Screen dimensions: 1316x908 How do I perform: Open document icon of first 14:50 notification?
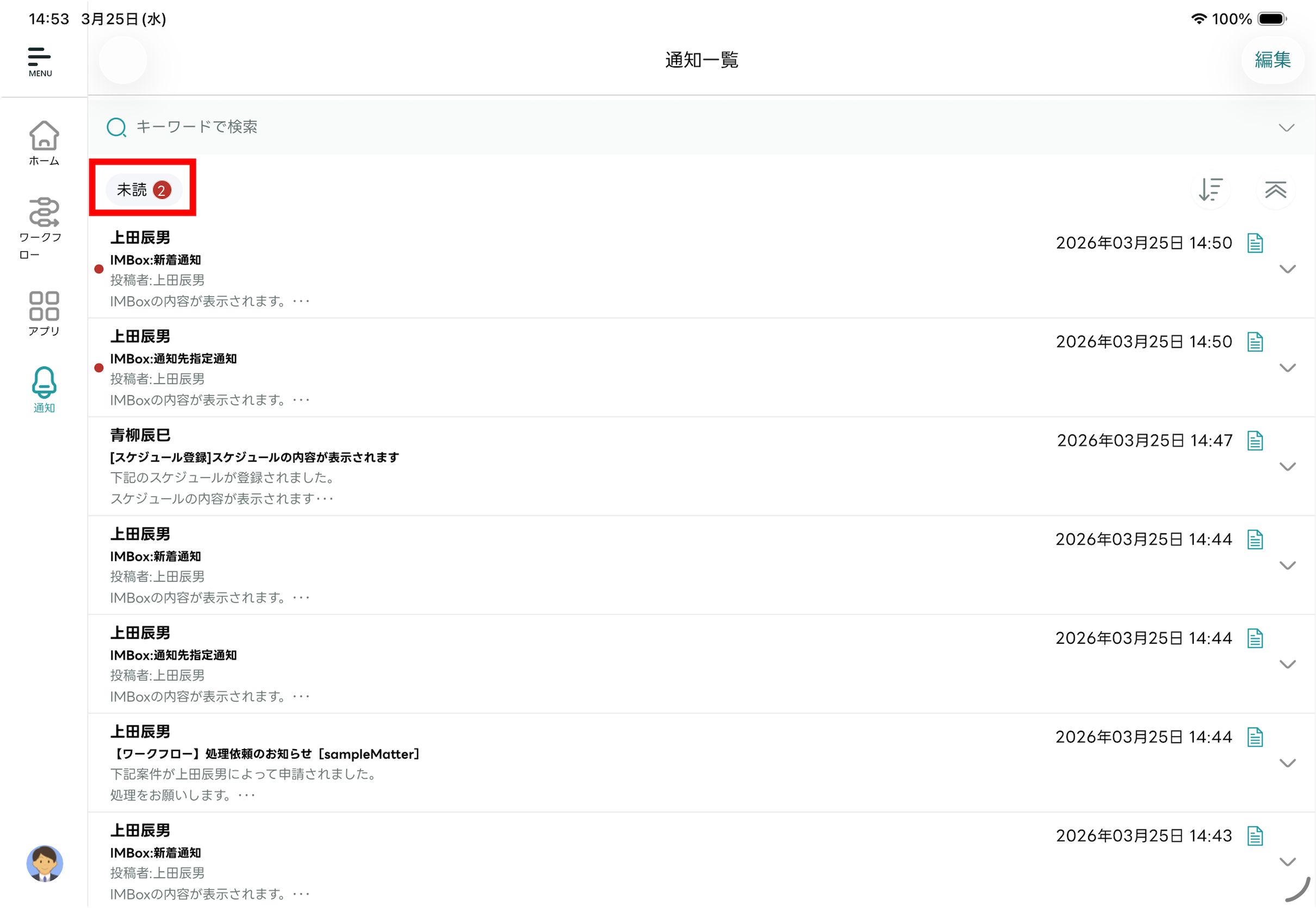point(1255,243)
